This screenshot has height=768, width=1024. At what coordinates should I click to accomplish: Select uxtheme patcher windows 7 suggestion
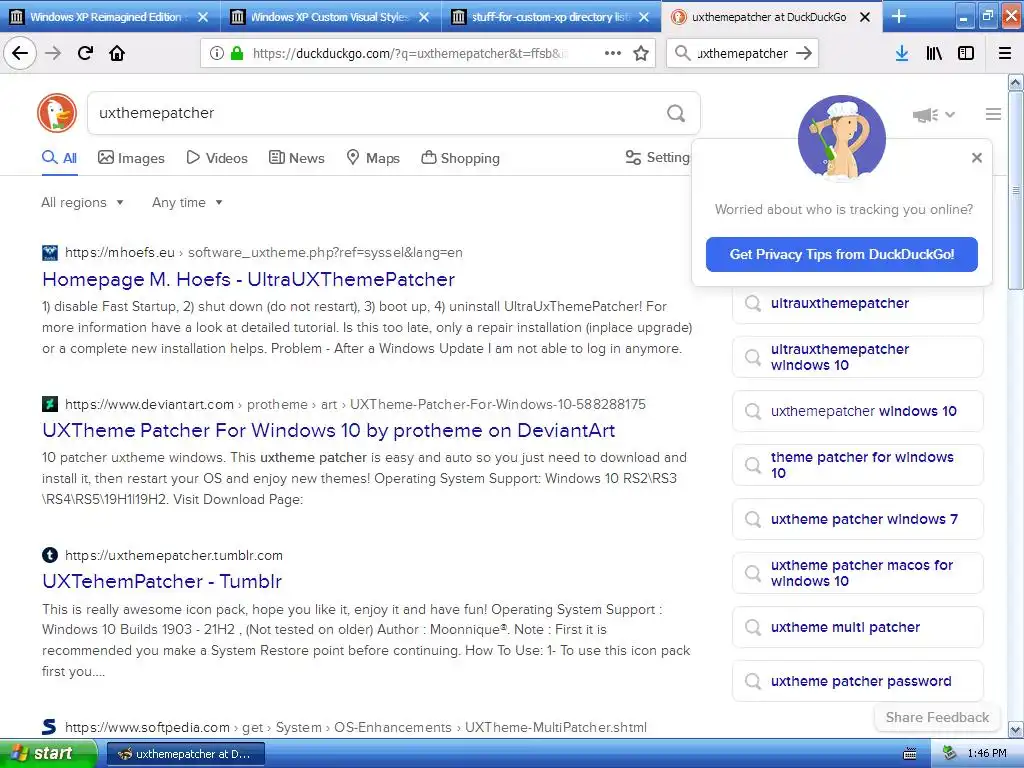857,519
